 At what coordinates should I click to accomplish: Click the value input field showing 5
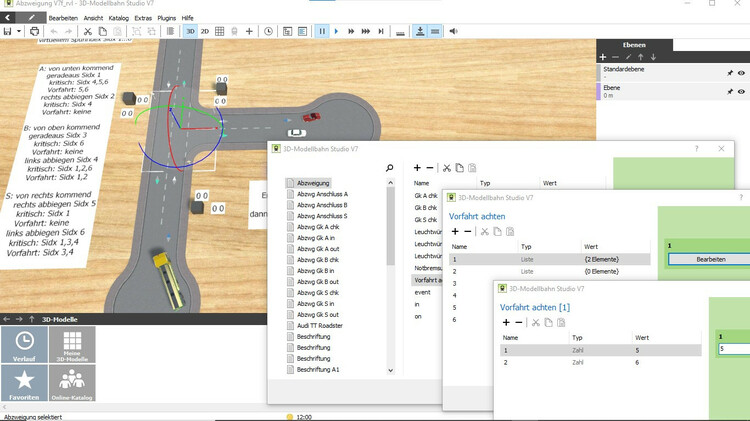pos(734,349)
